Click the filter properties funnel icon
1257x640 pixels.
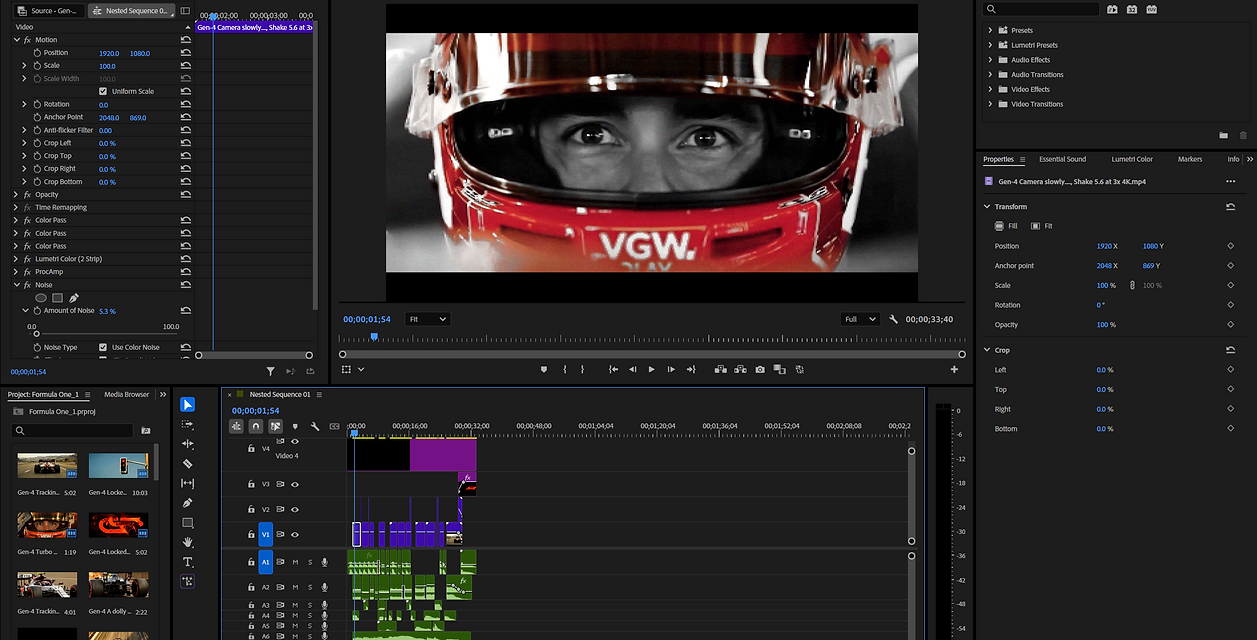tap(269, 371)
